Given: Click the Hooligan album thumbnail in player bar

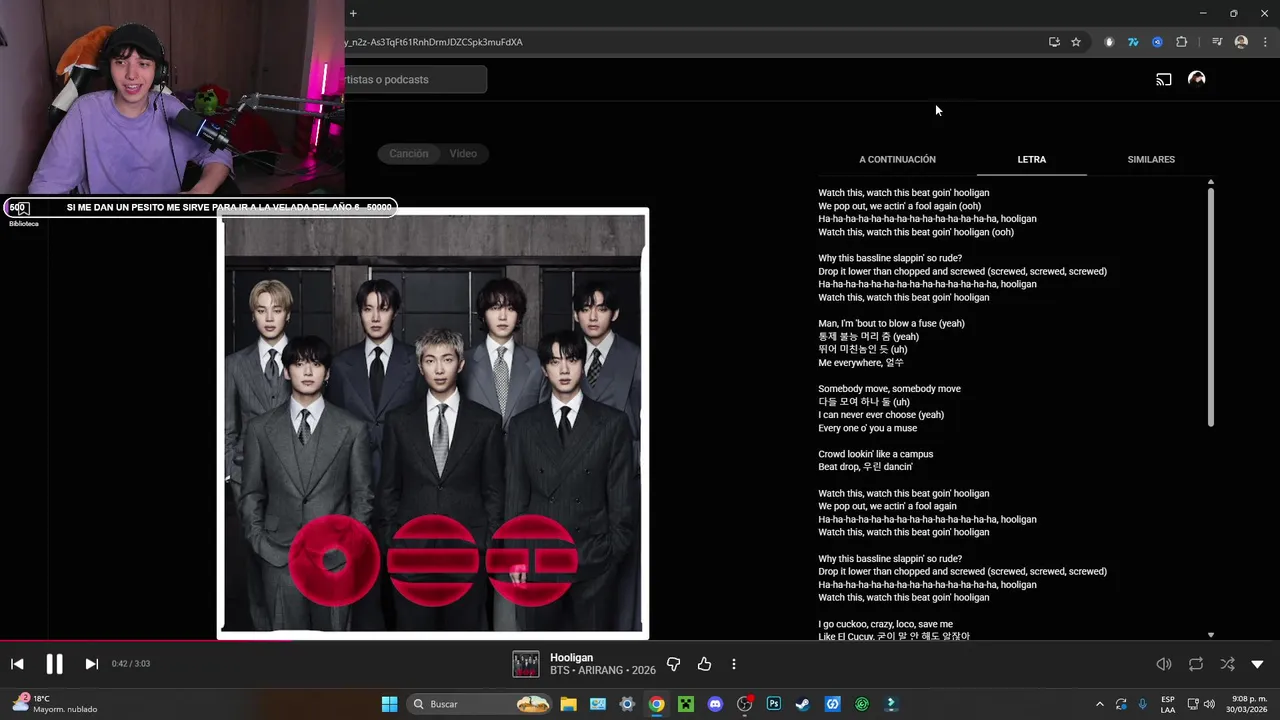Looking at the screenshot, I should (x=526, y=664).
